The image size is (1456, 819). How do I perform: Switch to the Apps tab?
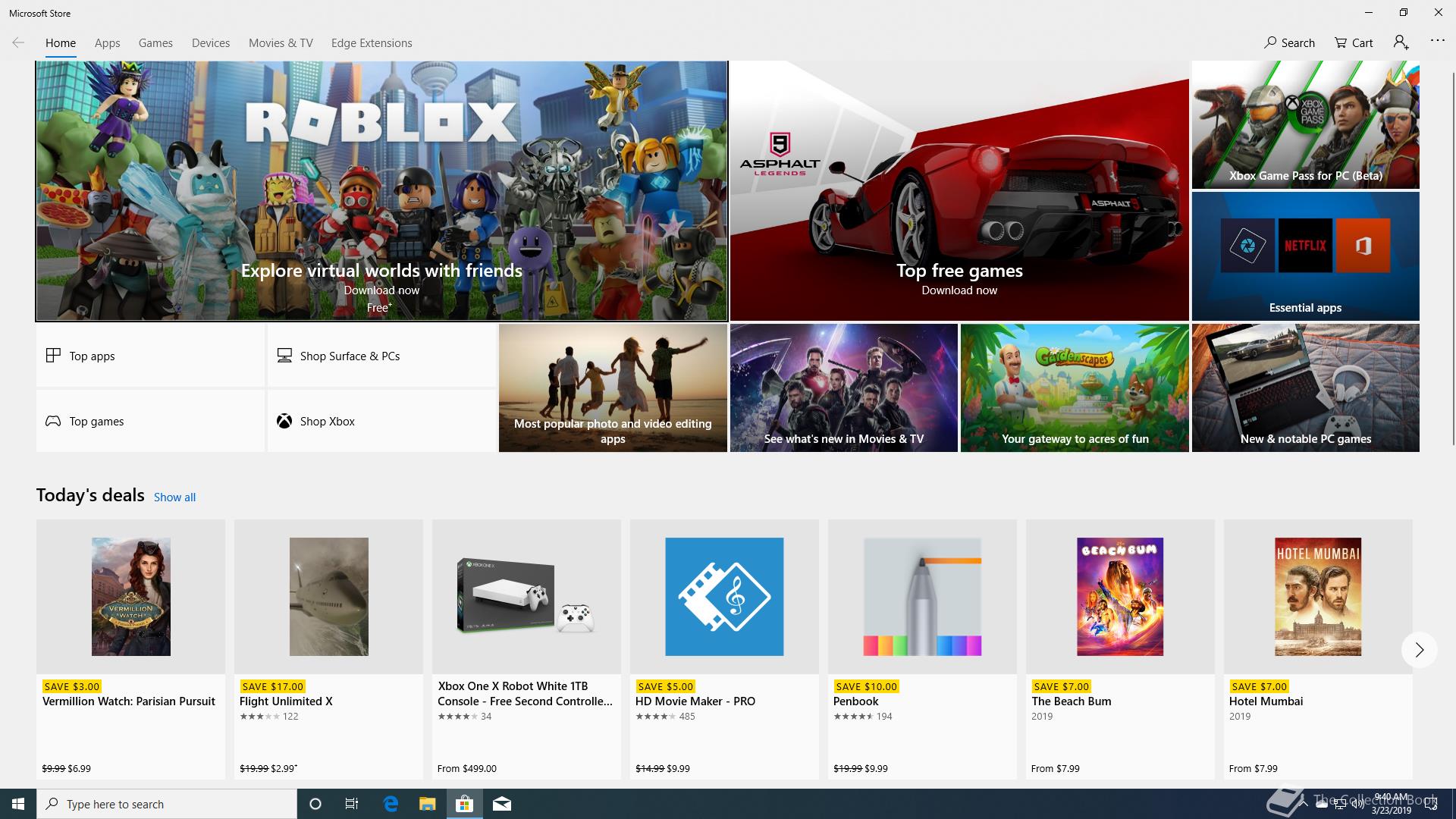click(x=107, y=43)
